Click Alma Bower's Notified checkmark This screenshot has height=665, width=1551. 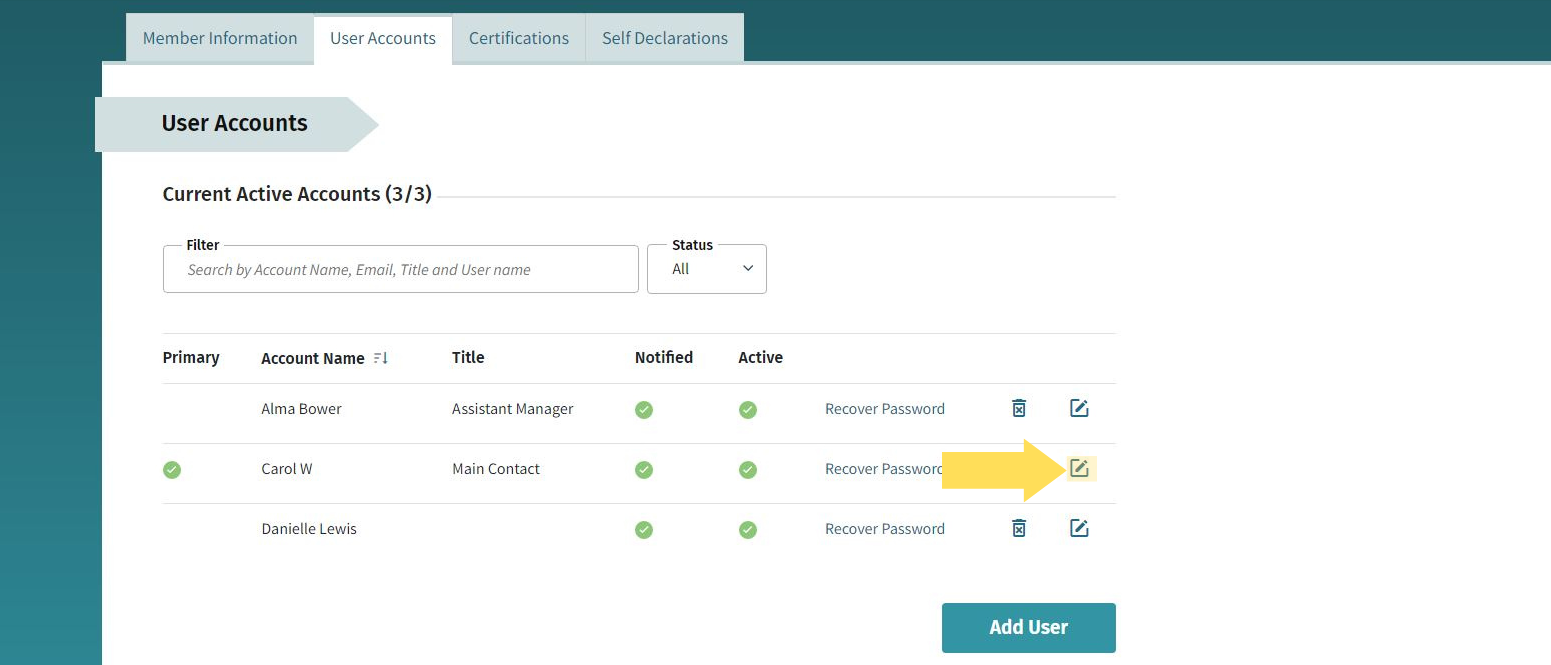[x=644, y=409]
